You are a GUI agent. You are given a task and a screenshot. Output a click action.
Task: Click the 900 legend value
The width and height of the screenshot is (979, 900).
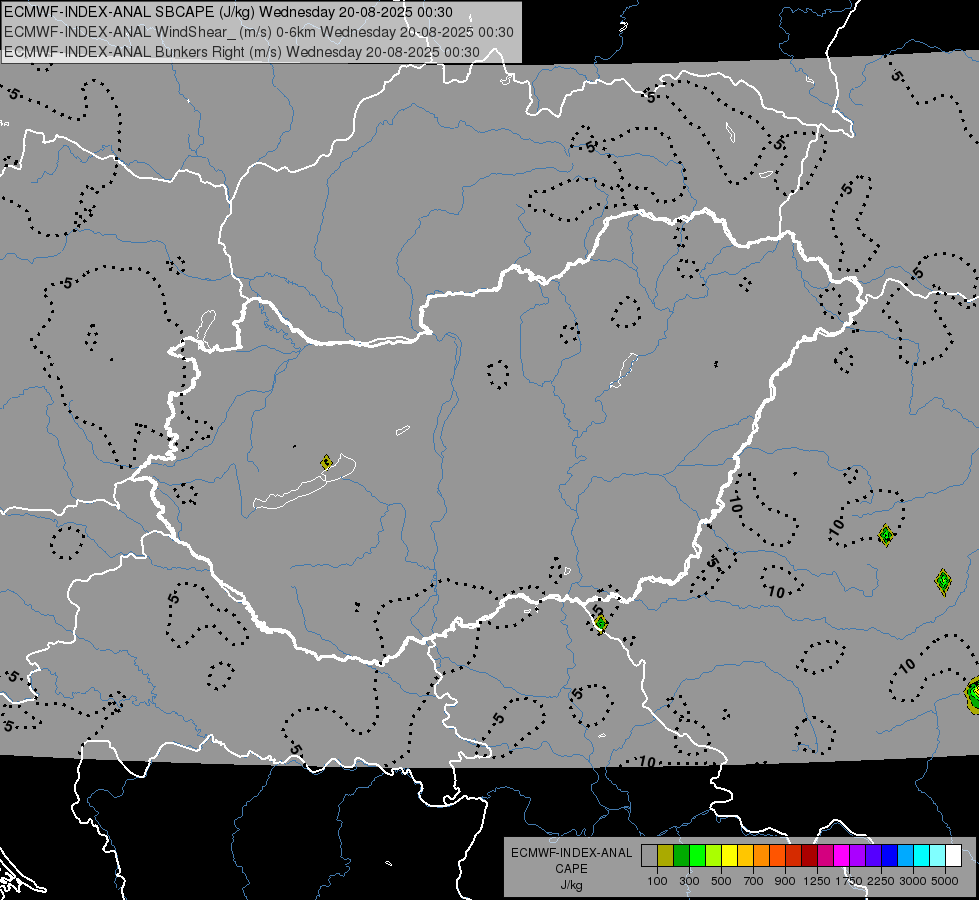coord(785,881)
